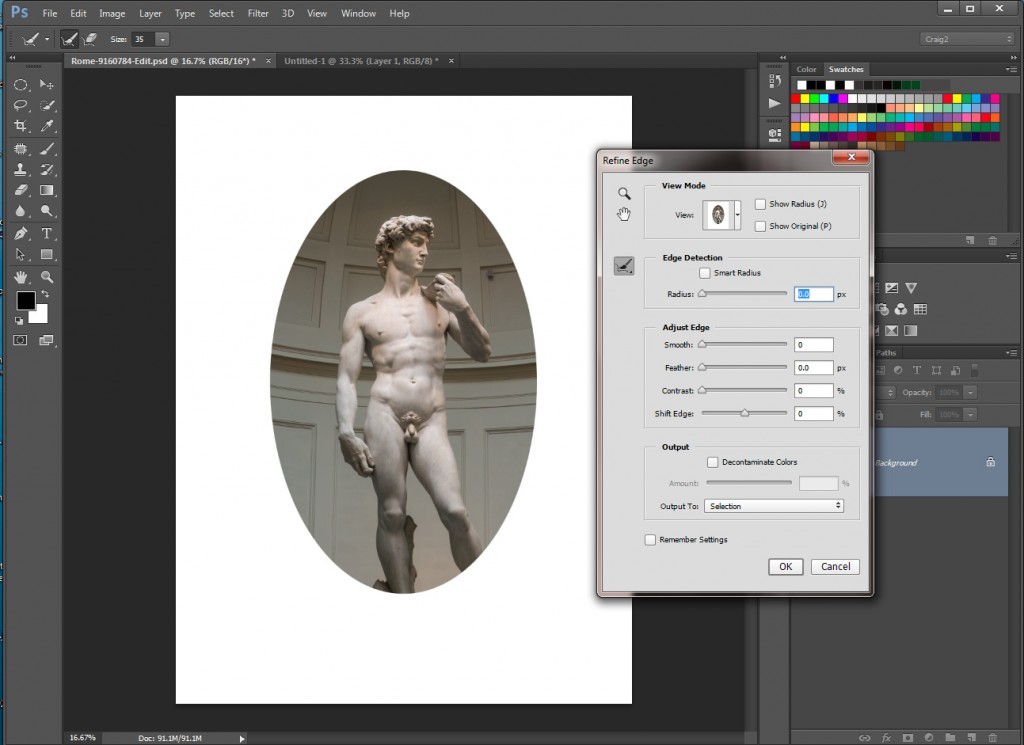
Task: Swap foreground and background colors
Action: click(x=45, y=294)
